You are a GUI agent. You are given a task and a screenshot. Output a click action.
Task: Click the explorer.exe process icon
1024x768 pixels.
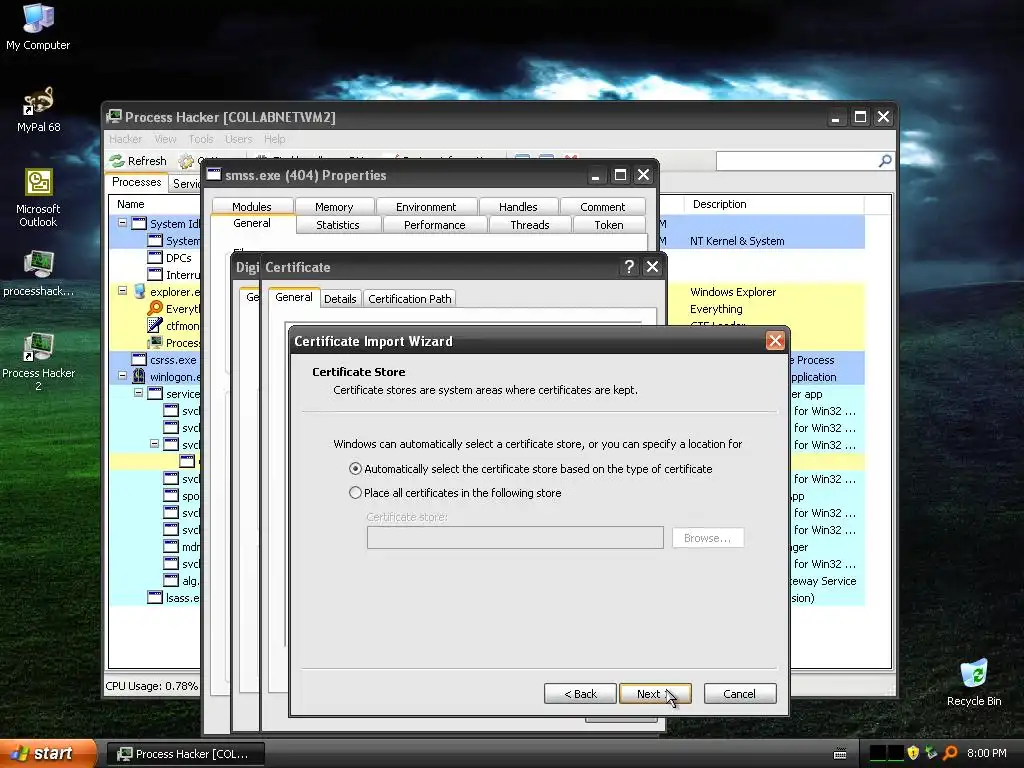pos(139,291)
